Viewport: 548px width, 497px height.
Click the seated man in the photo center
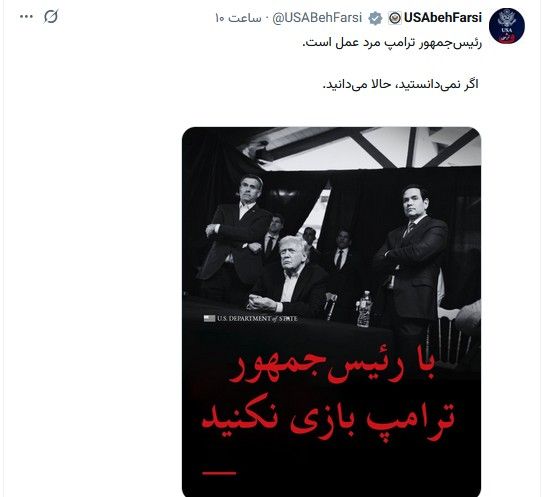coord(288,274)
